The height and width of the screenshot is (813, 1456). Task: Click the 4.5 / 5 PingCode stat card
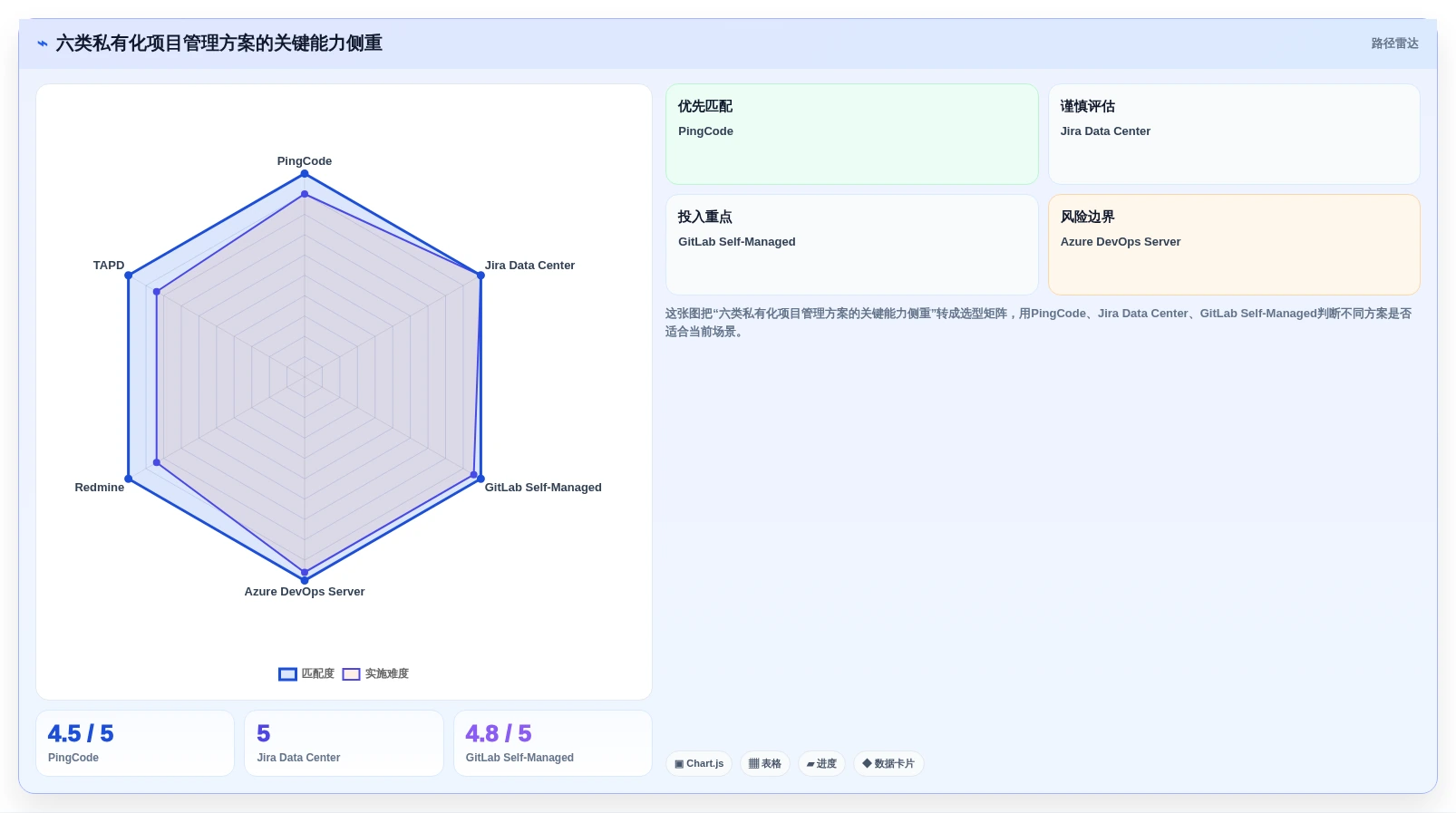click(135, 743)
